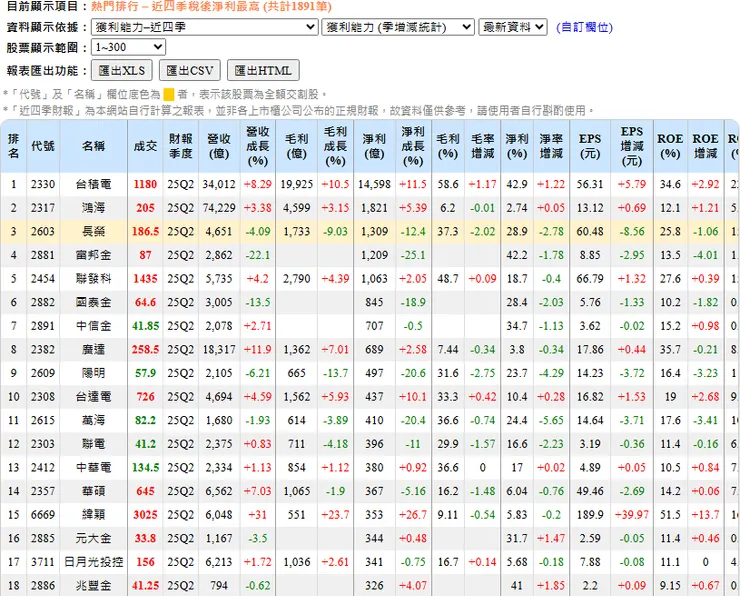Image resolution: width=740 pixels, height=596 pixels.
Task: Select 鴻海 revenue 74,229 cell
Action: click(219, 208)
